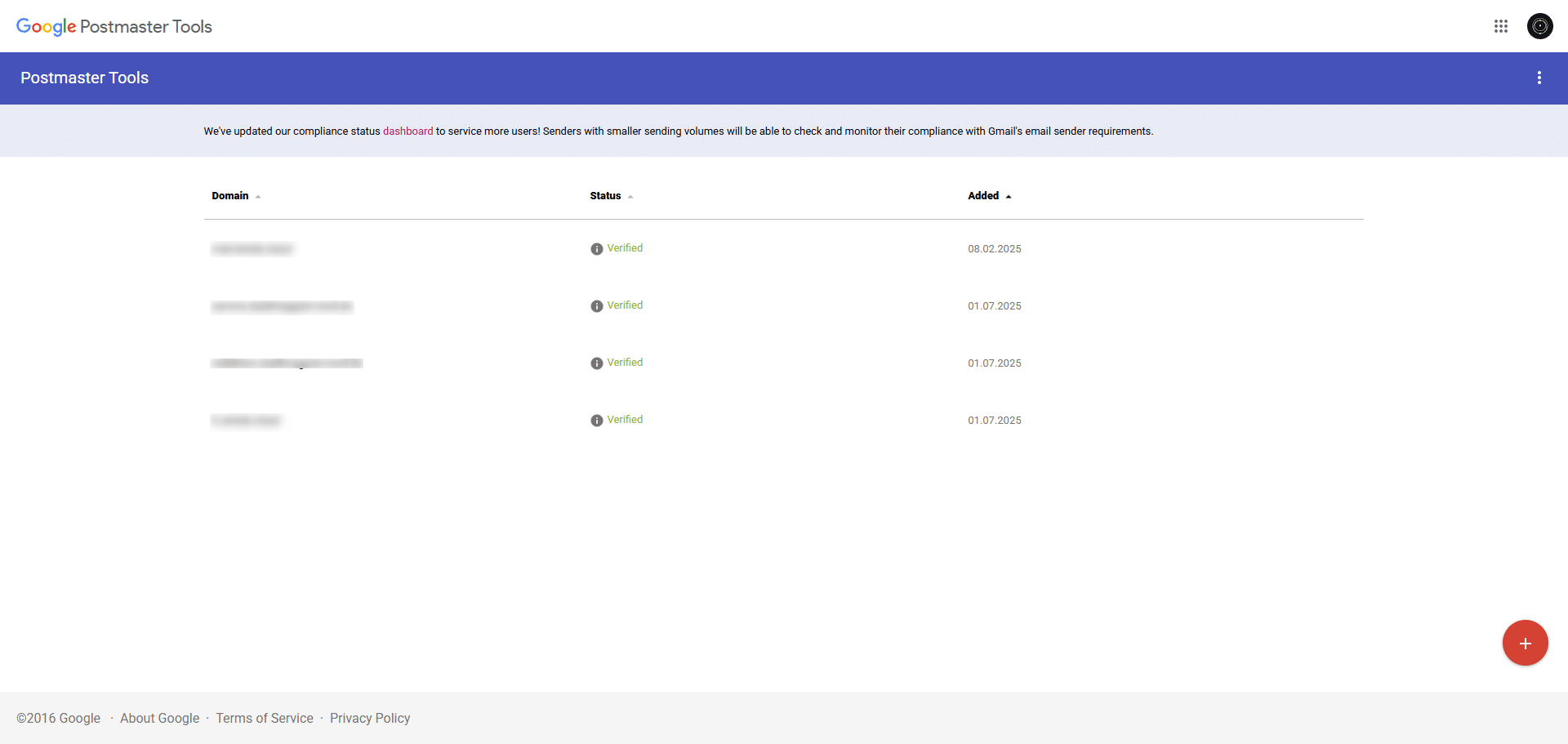Select the date 08.02.2025

pyautogui.click(x=995, y=249)
